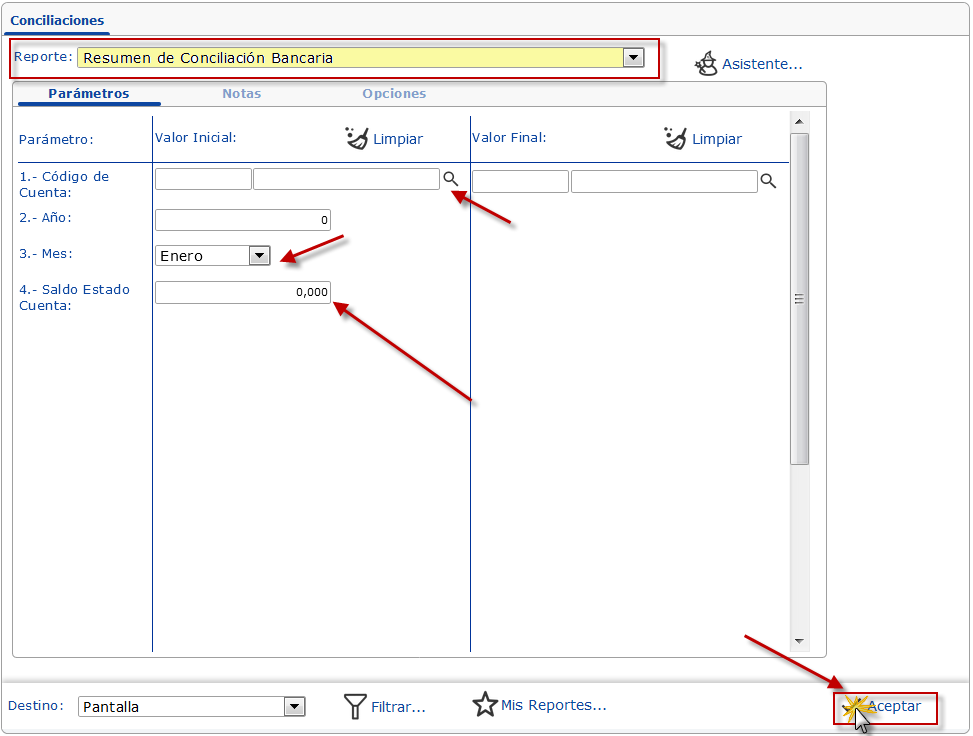Search account code in Valor Final magnifier
Screen dimensions: 973x736
(x=768, y=181)
